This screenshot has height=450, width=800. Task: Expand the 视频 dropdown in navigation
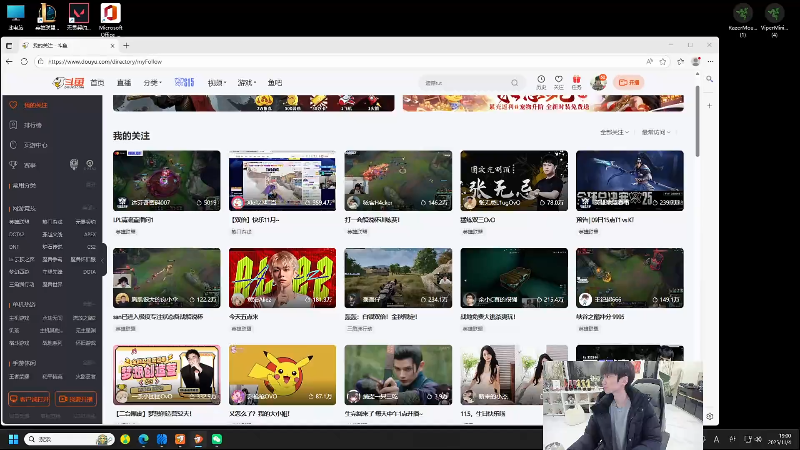pos(216,83)
